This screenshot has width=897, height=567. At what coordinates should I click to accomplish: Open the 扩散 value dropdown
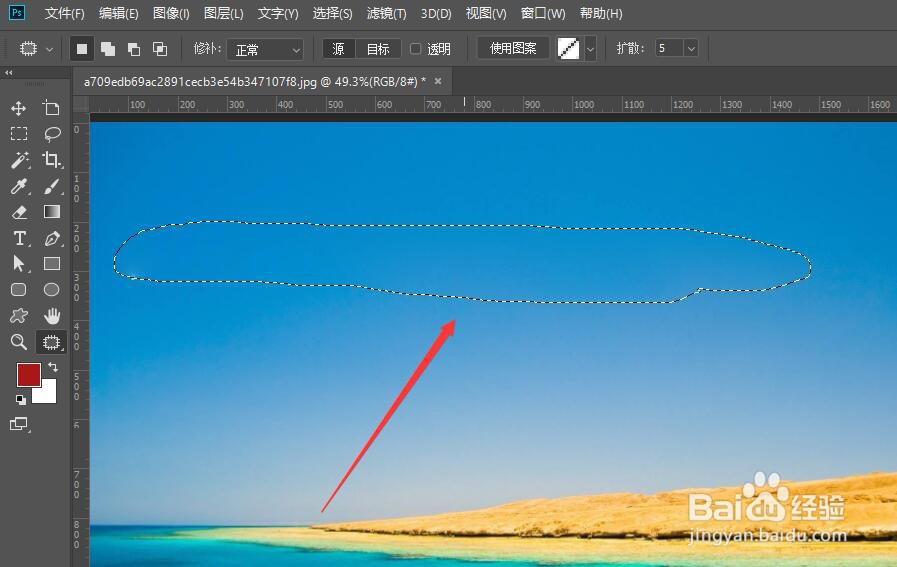691,49
